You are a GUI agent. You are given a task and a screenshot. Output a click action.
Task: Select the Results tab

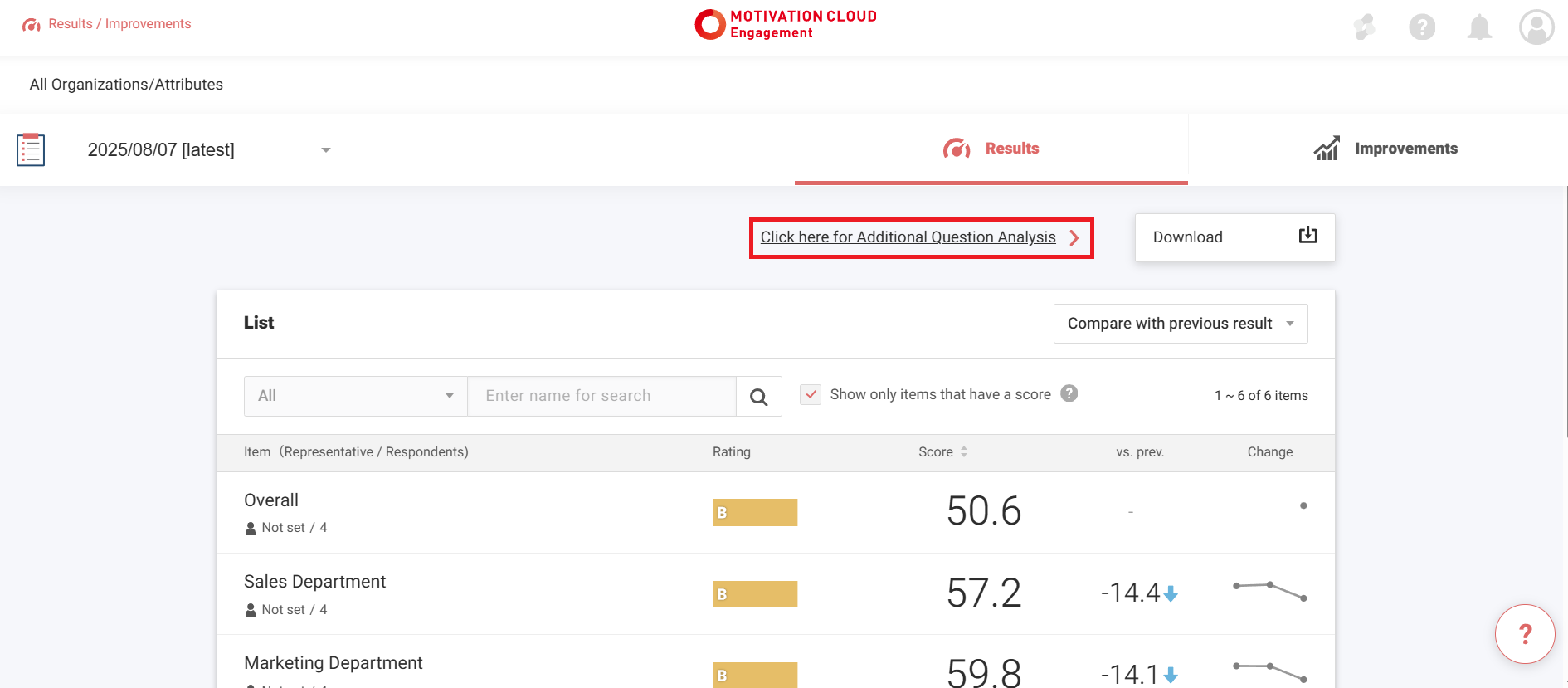[x=991, y=149]
